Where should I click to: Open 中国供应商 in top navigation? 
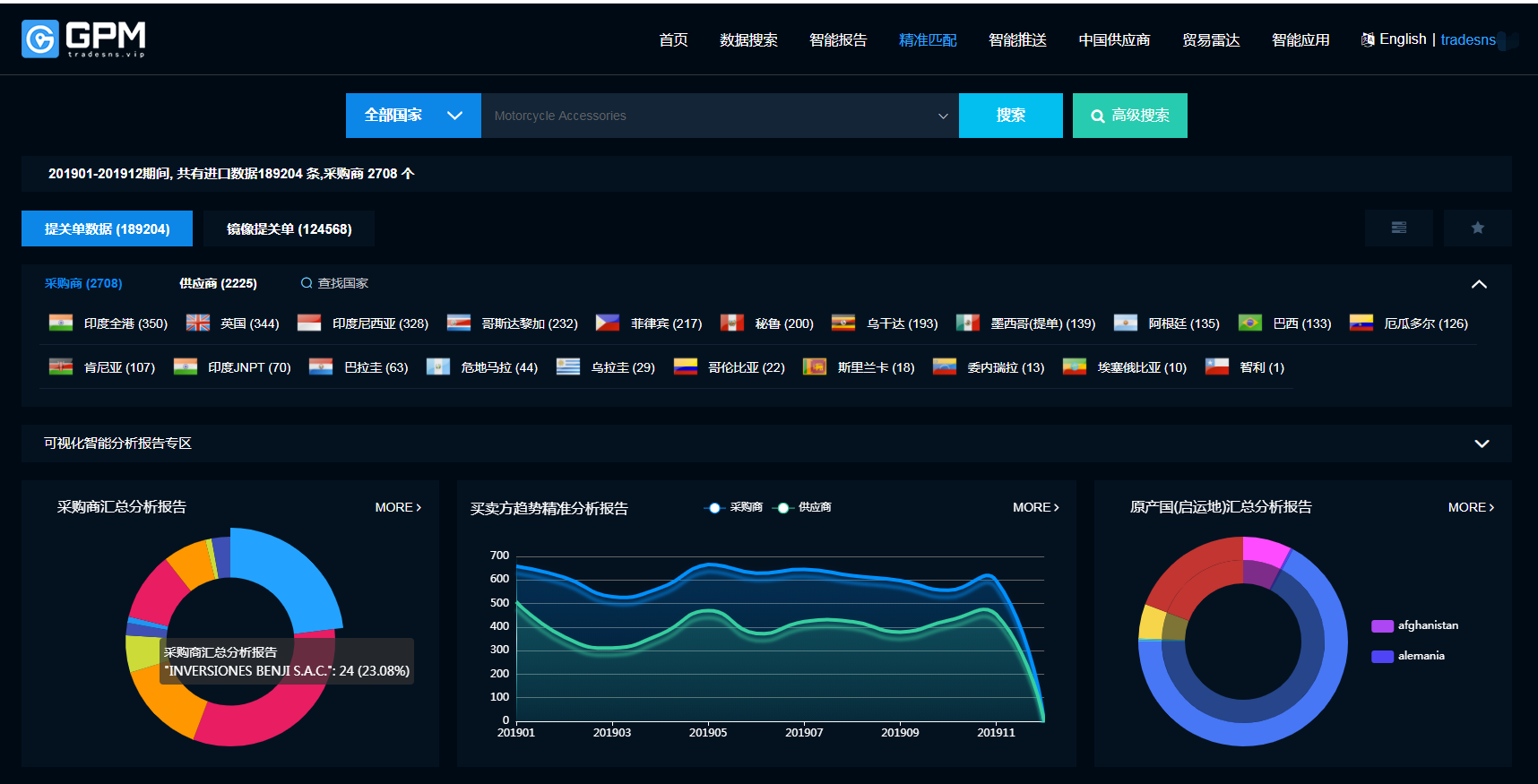pyautogui.click(x=1114, y=39)
